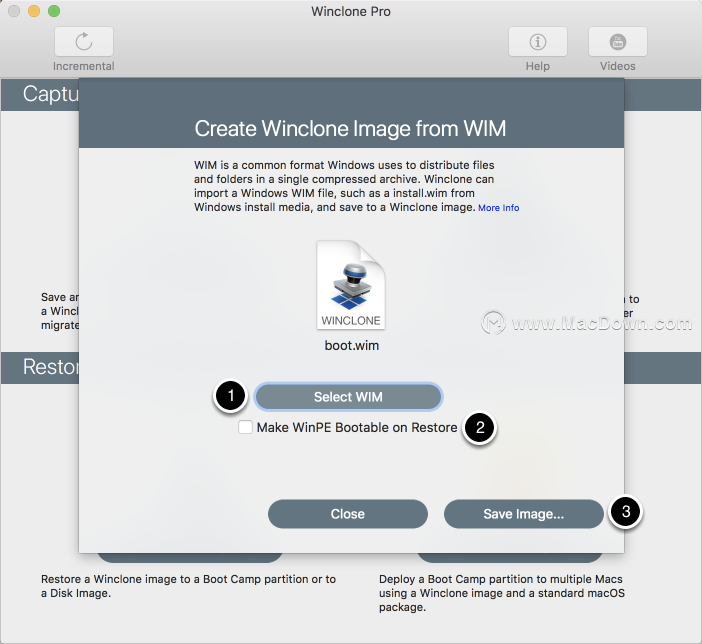
Task: Click the Save Image... button
Action: click(524, 514)
